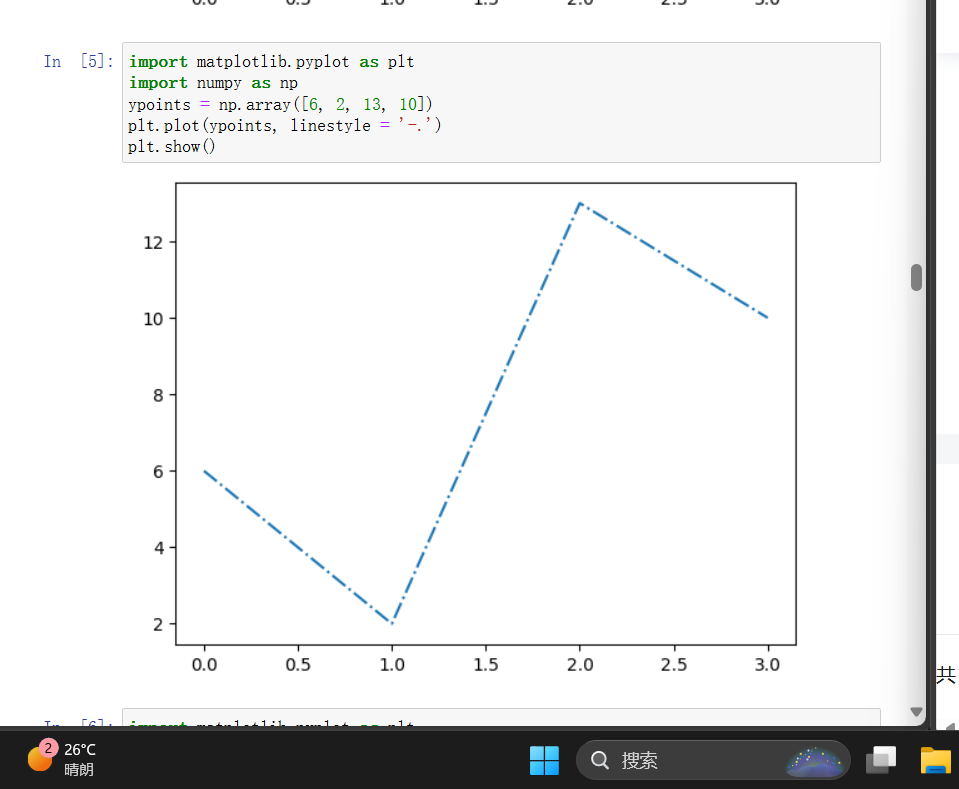Click the y-axis label 10
Image resolution: width=959 pixels, height=789 pixels.
point(153,319)
